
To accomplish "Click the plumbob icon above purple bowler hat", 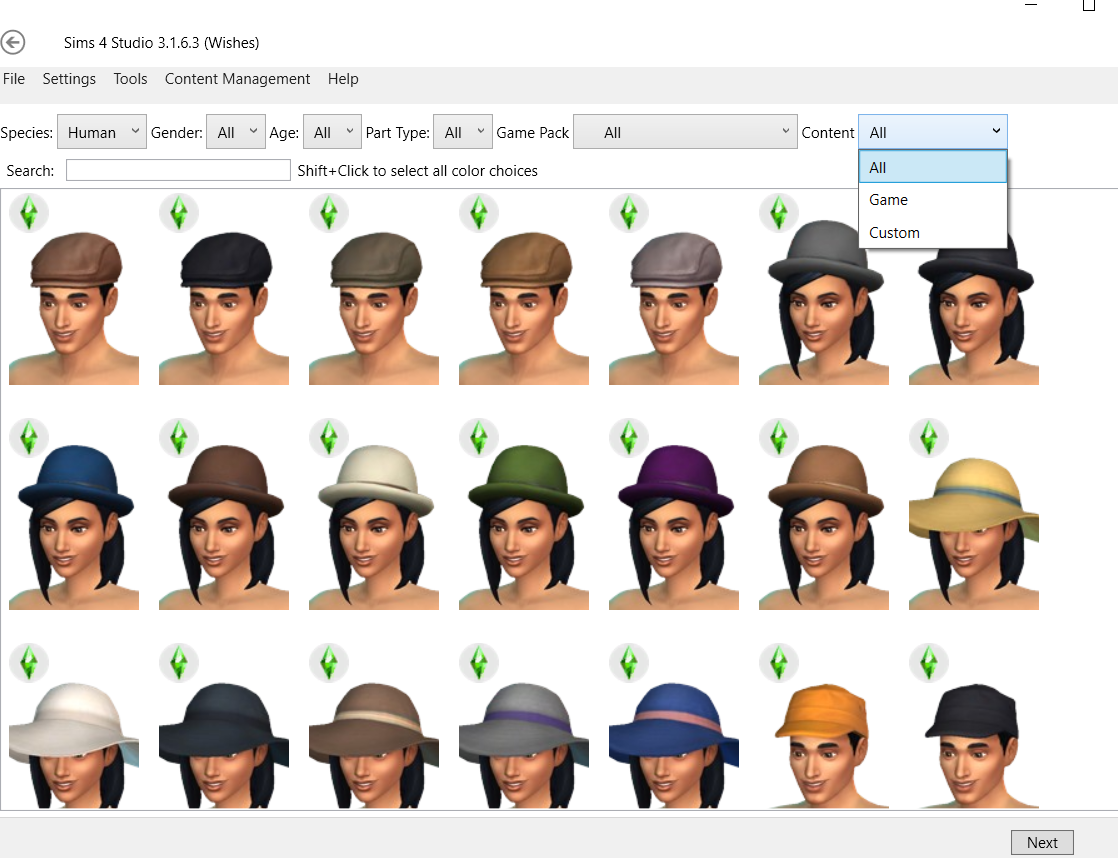I will [629, 437].
